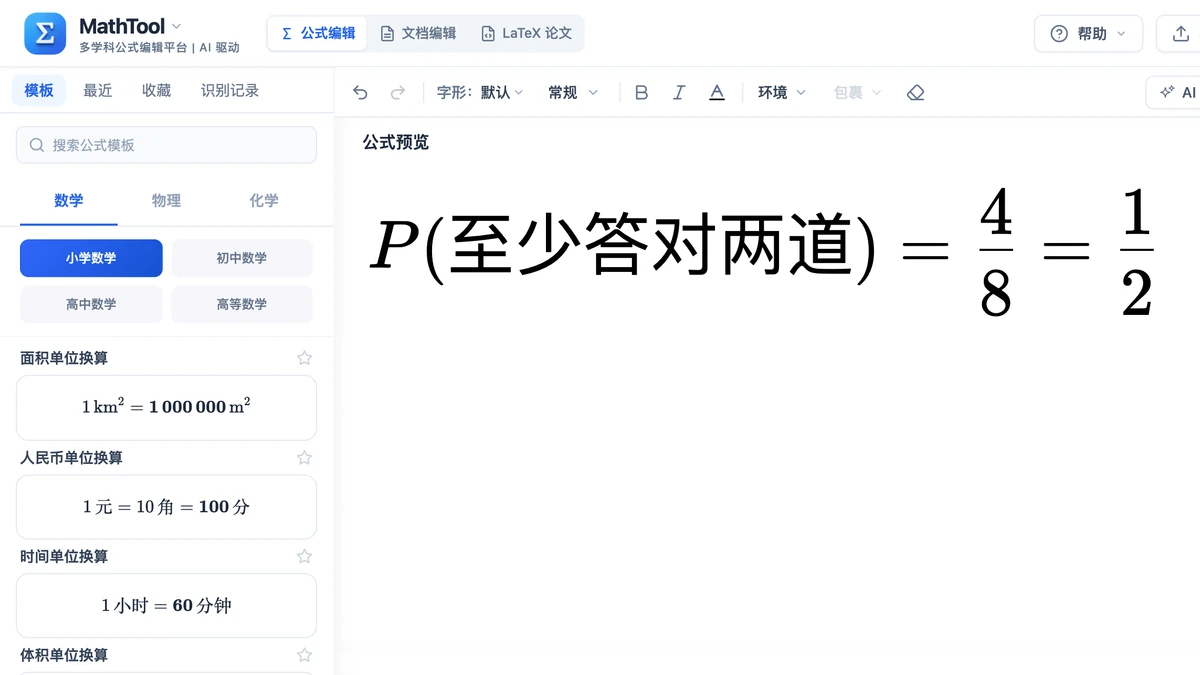1200x675 pixels.
Task: Select the 高等数学 category button
Action: pyautogui.click(x=242, y=304)
